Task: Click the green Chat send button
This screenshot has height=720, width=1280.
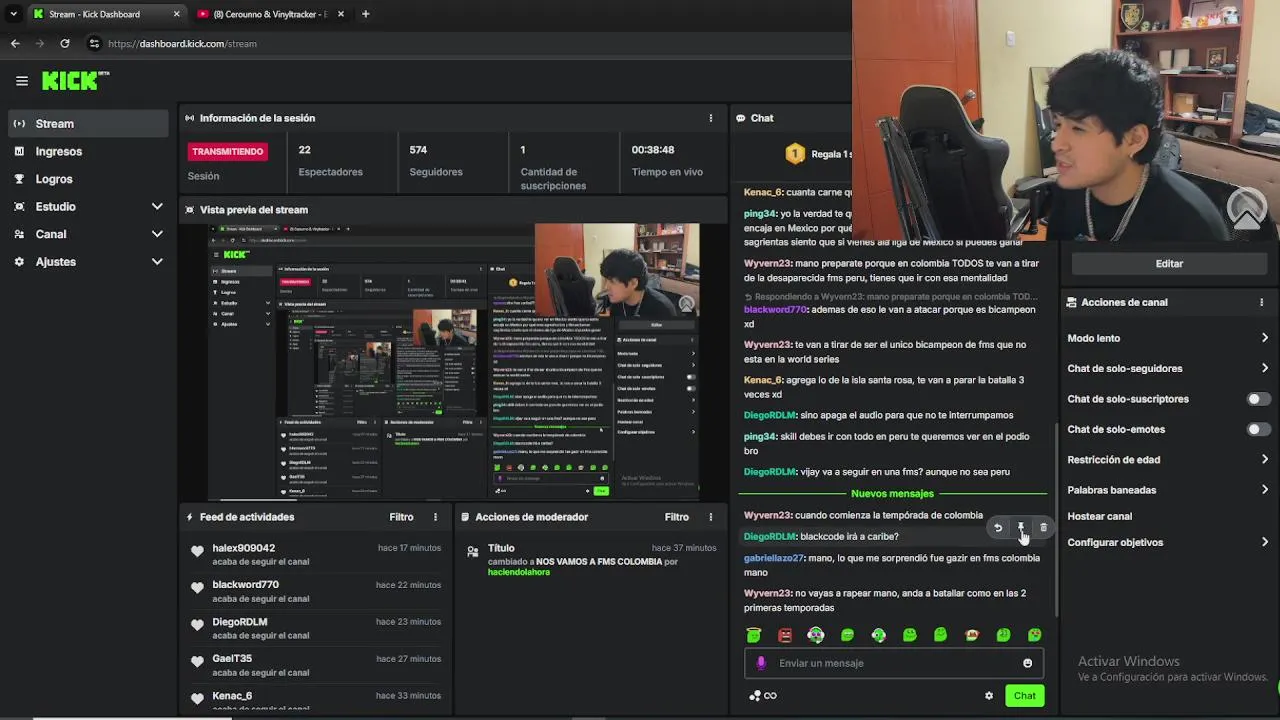Action: [1024, 696]
